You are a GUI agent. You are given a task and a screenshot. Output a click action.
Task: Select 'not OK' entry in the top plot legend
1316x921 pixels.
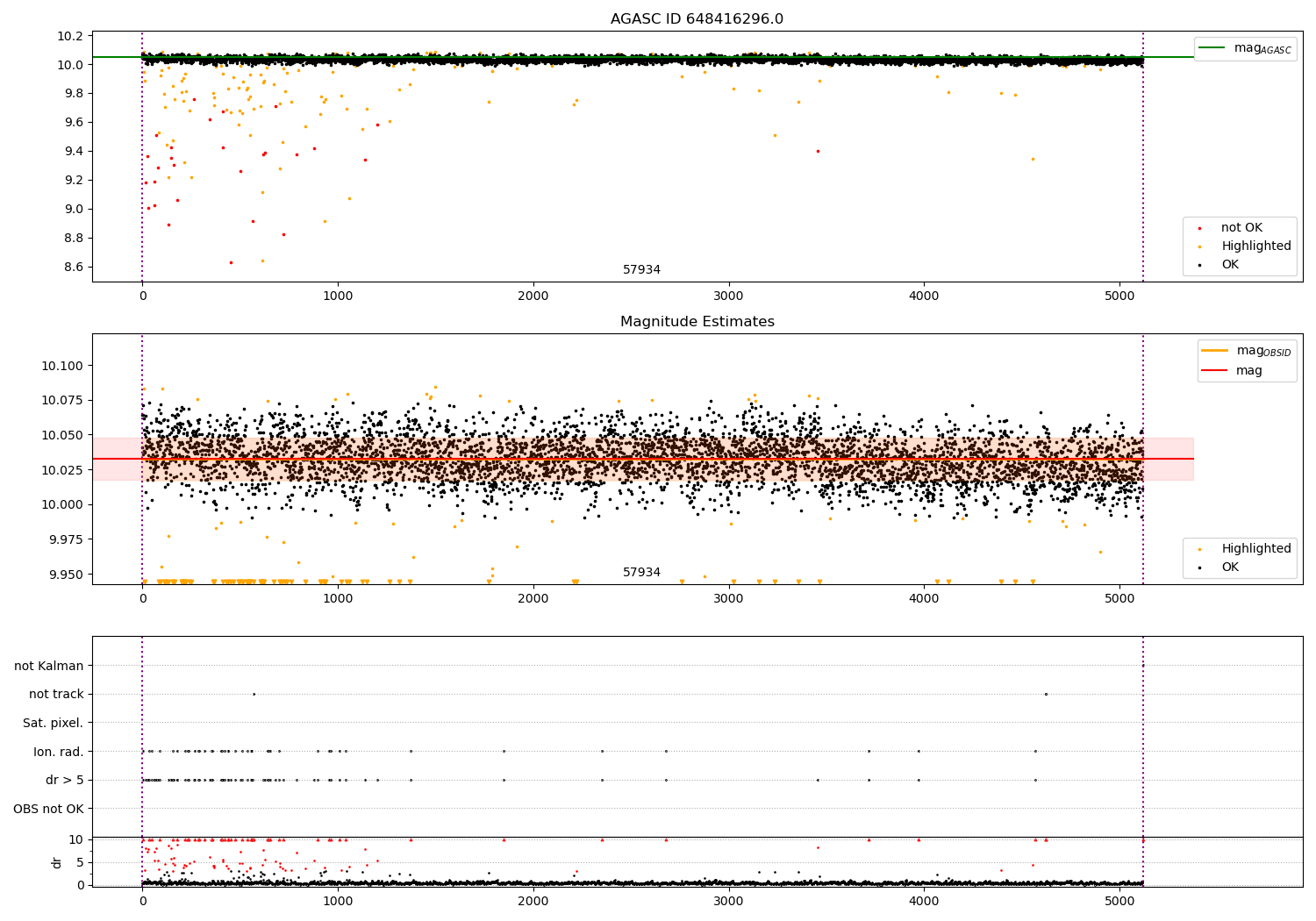(1241, 228)
